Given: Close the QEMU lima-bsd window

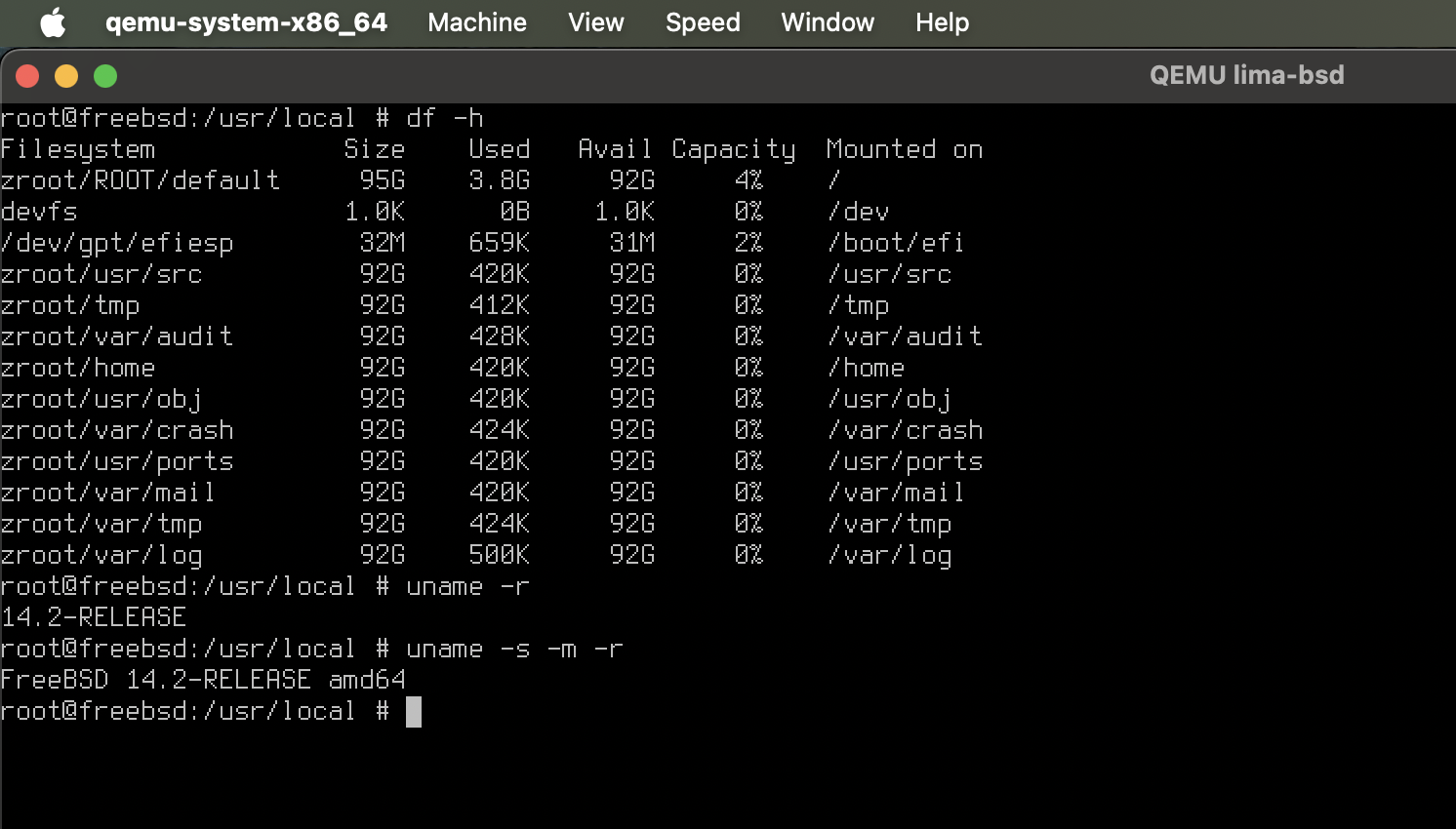Looking at the screenshot, I should coord(27,76).
